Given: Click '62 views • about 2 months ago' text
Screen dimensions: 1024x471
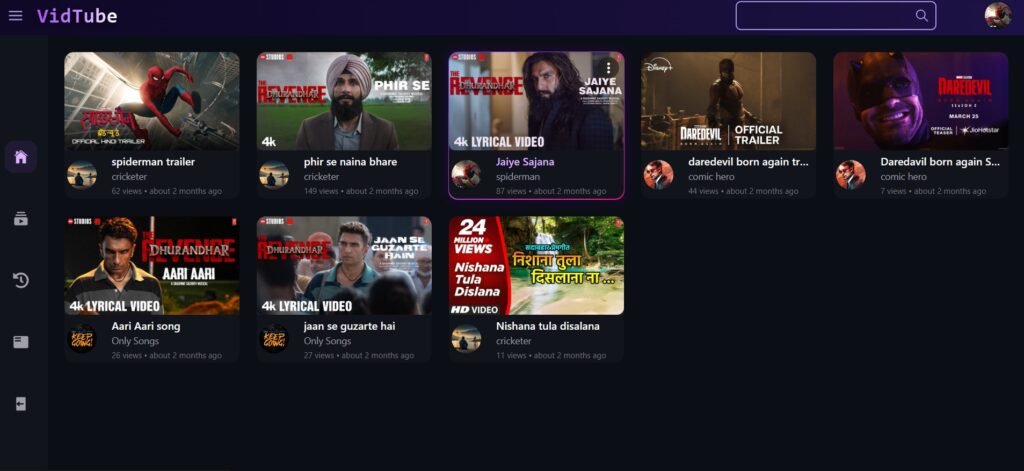Looking at the screenshot, I should click(x=167, y=191).
